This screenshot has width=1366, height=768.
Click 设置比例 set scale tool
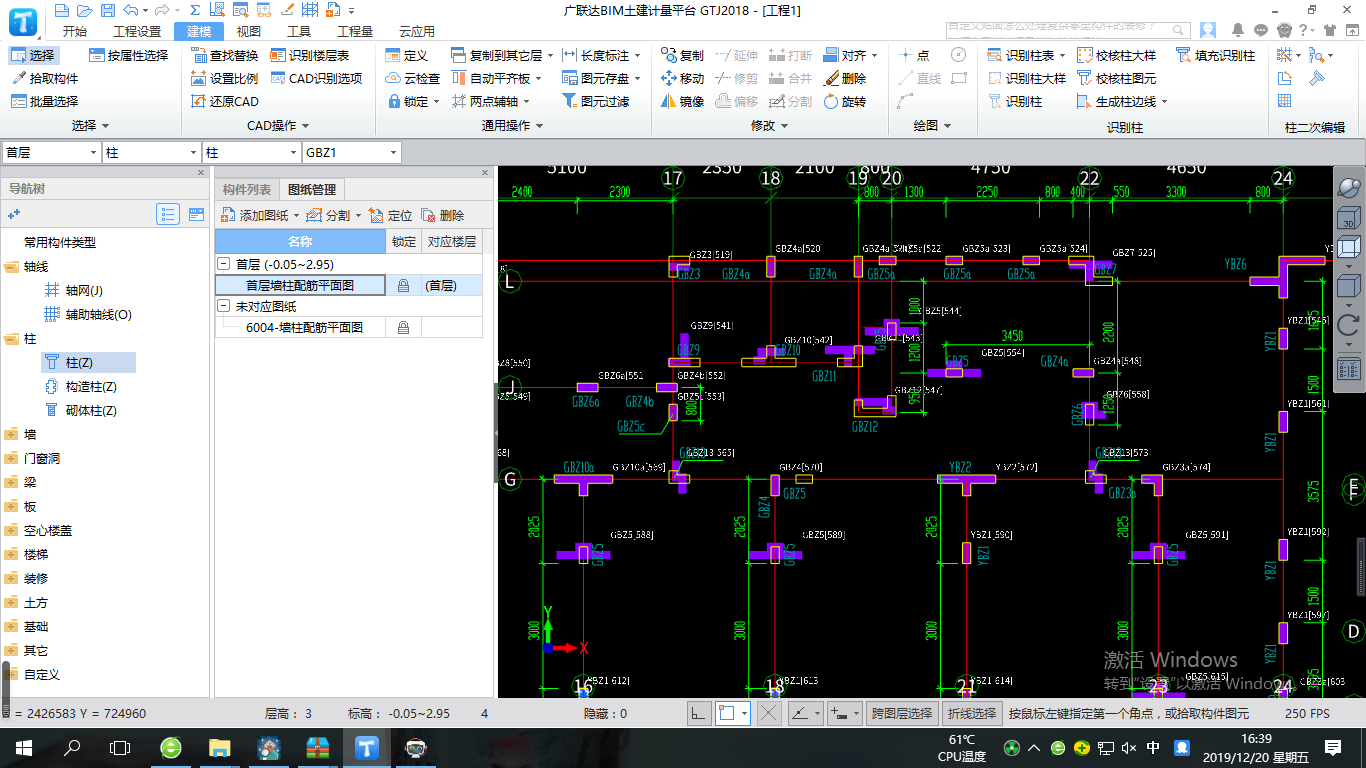[225, 78]
